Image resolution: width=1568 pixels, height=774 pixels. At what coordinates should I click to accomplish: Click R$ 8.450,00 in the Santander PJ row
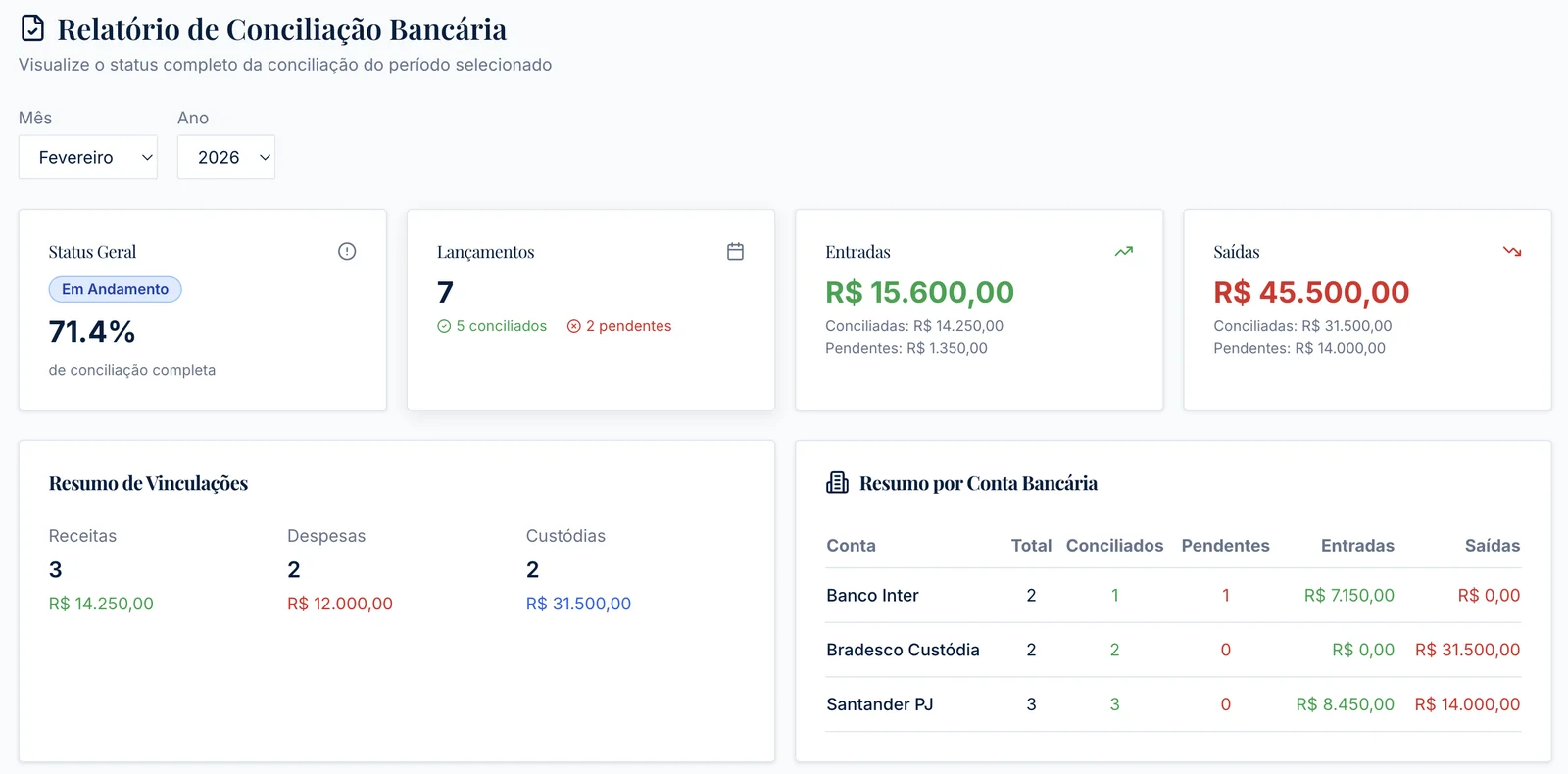tap(1346, 704)
